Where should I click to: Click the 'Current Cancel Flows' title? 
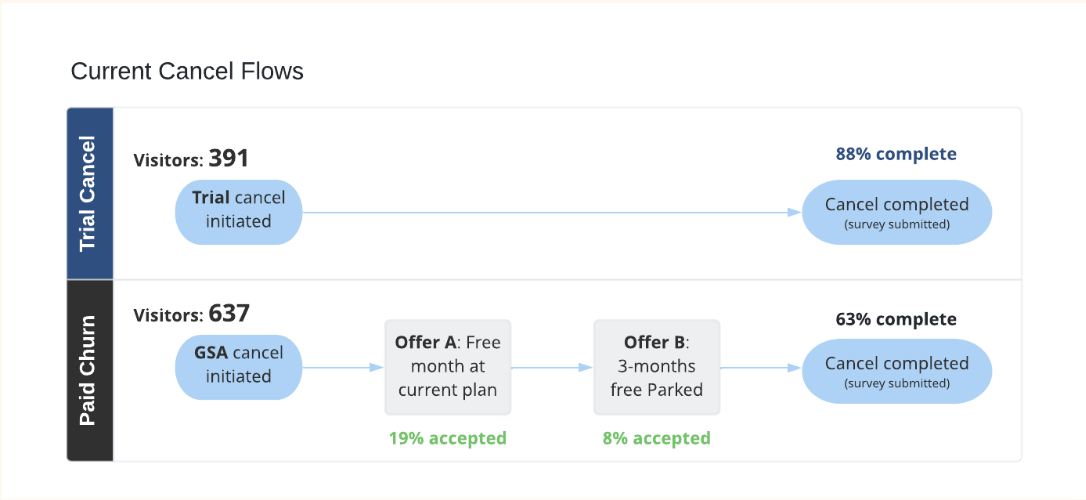pos(187,72)
